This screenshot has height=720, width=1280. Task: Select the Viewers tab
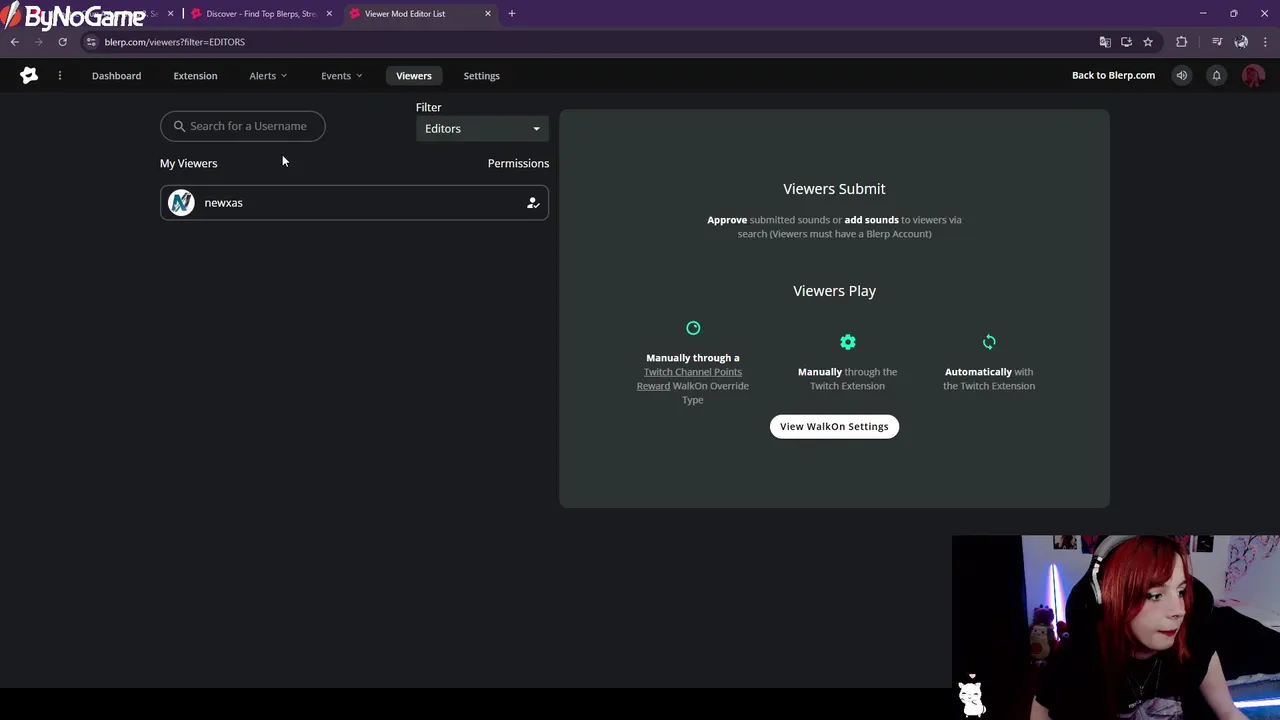[414, 76]
